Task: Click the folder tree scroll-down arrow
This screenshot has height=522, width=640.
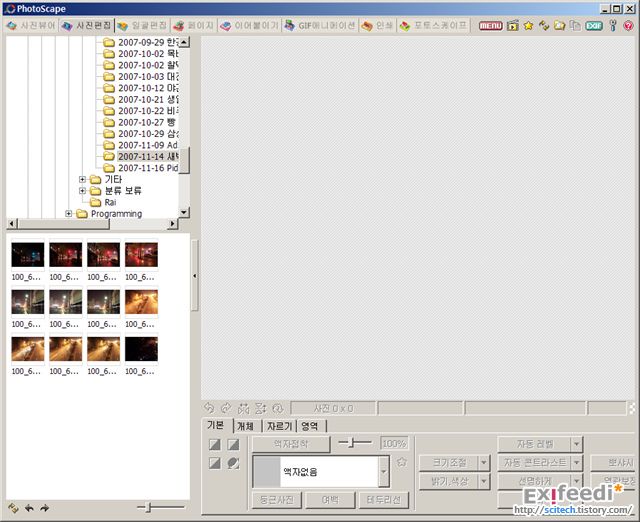Action: [184, 212]
